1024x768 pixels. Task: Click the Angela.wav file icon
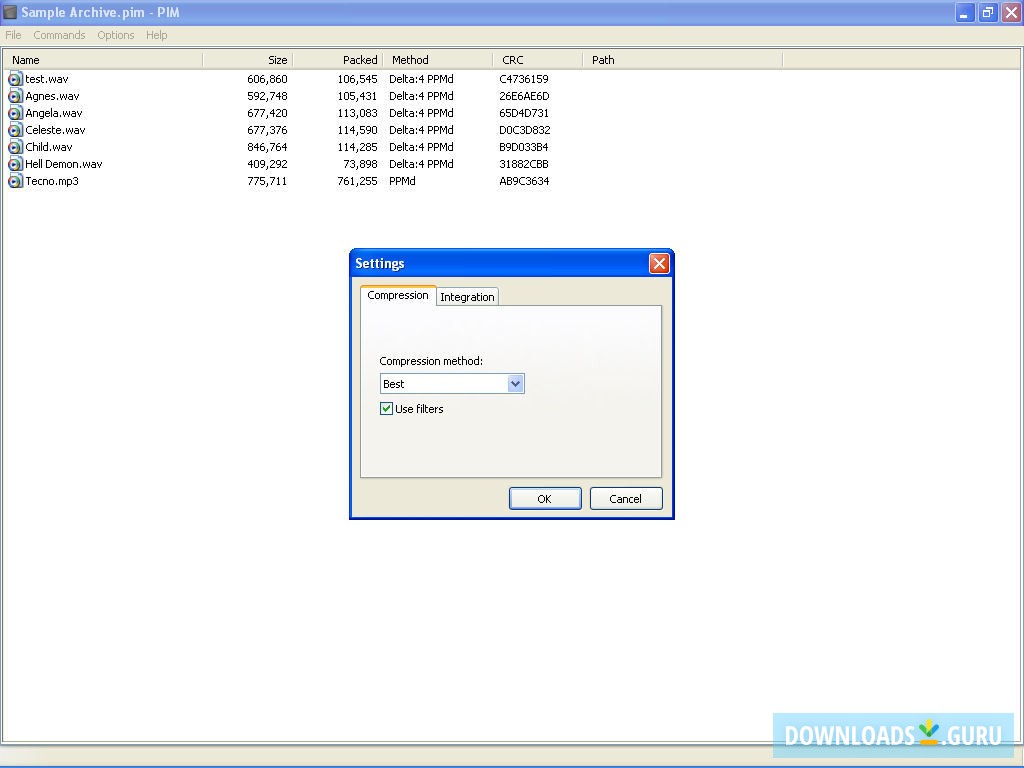pos(15,113)
